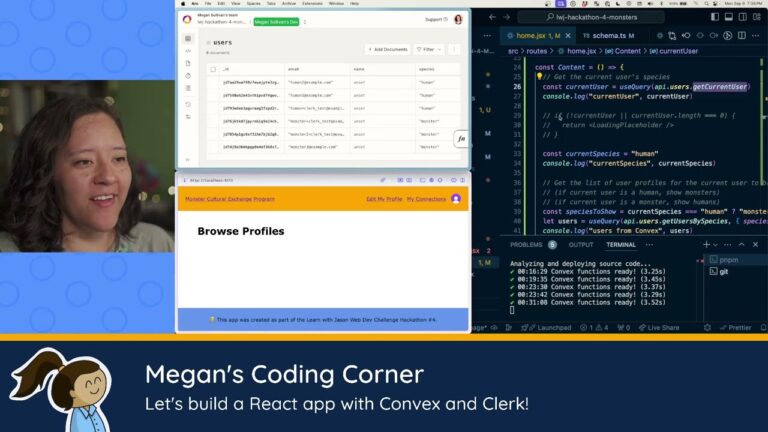Click the My Connections link
The height and width of the screenshot is (432, 768).
426,199
